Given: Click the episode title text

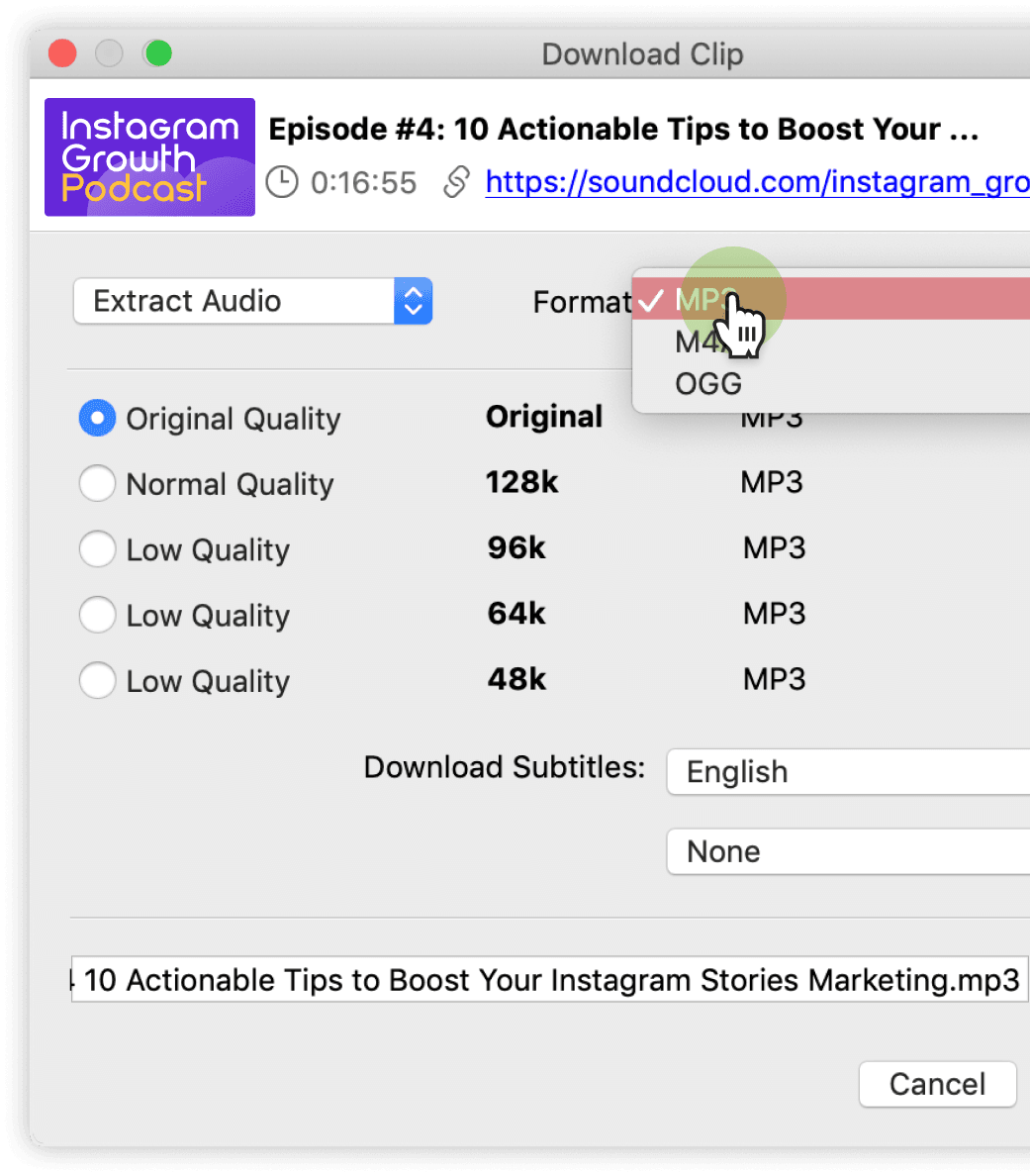Looking at the screenshot, I should coord(623,129).
